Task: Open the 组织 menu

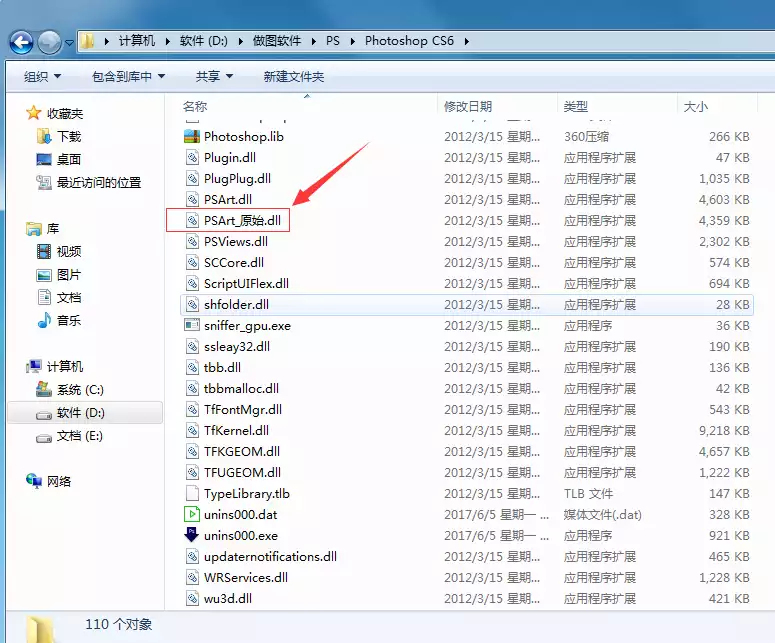Action: click(42, 77)
